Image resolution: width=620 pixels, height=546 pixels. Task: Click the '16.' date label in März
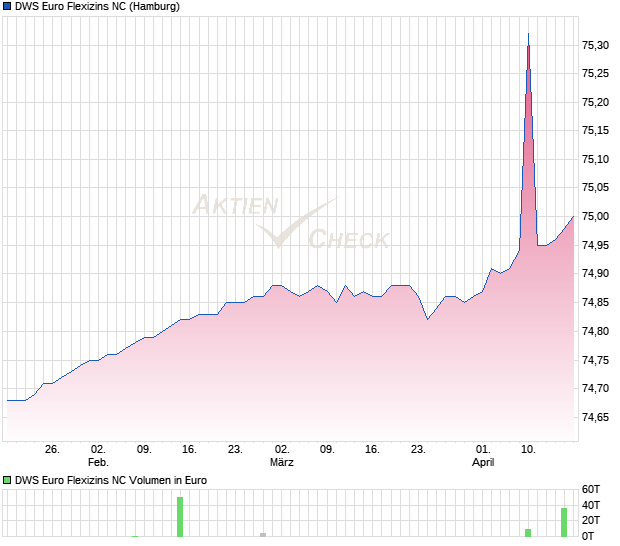(372, 450)
